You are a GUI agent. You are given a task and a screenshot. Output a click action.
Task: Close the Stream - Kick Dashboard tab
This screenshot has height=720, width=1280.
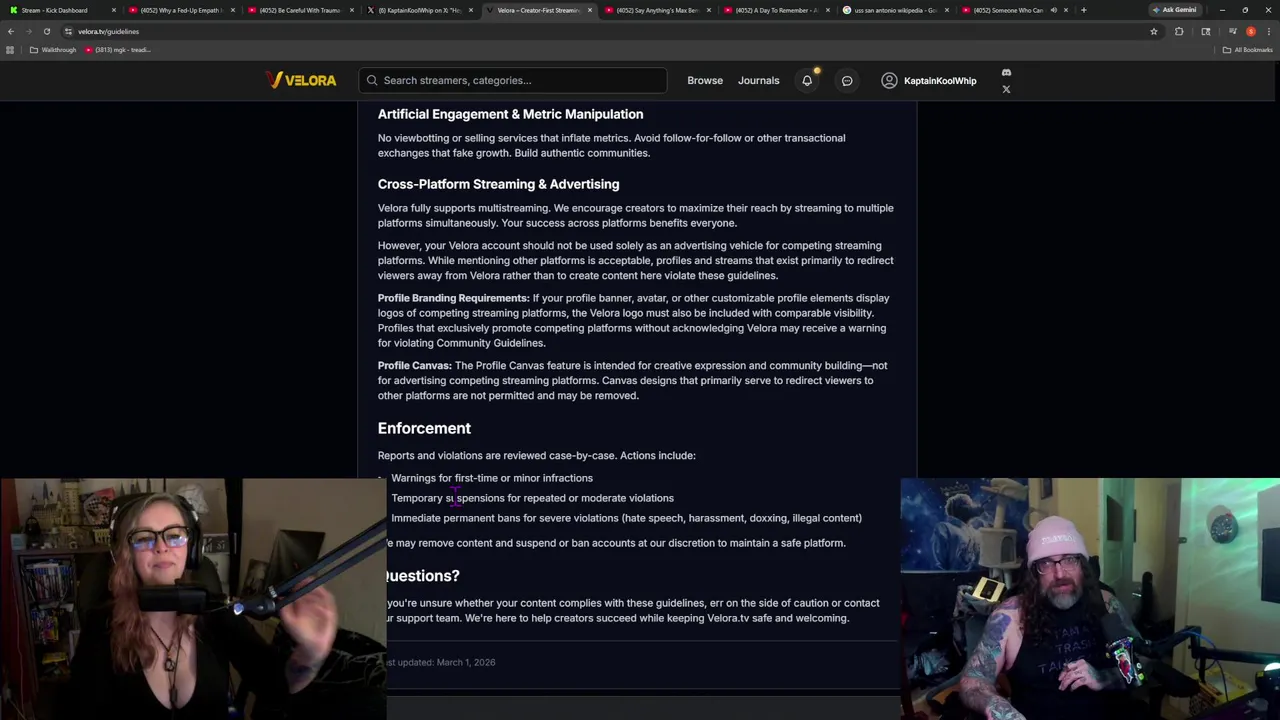click(113, 10)
